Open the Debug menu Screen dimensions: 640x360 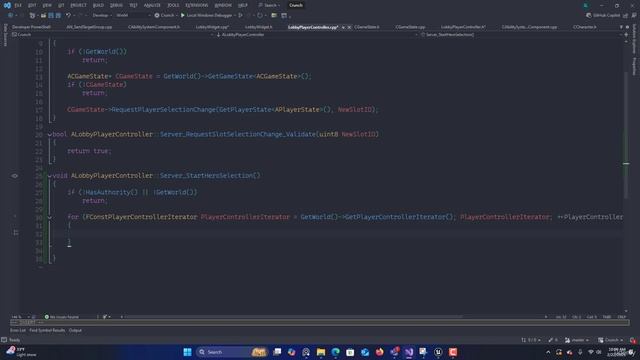[116, 5]
